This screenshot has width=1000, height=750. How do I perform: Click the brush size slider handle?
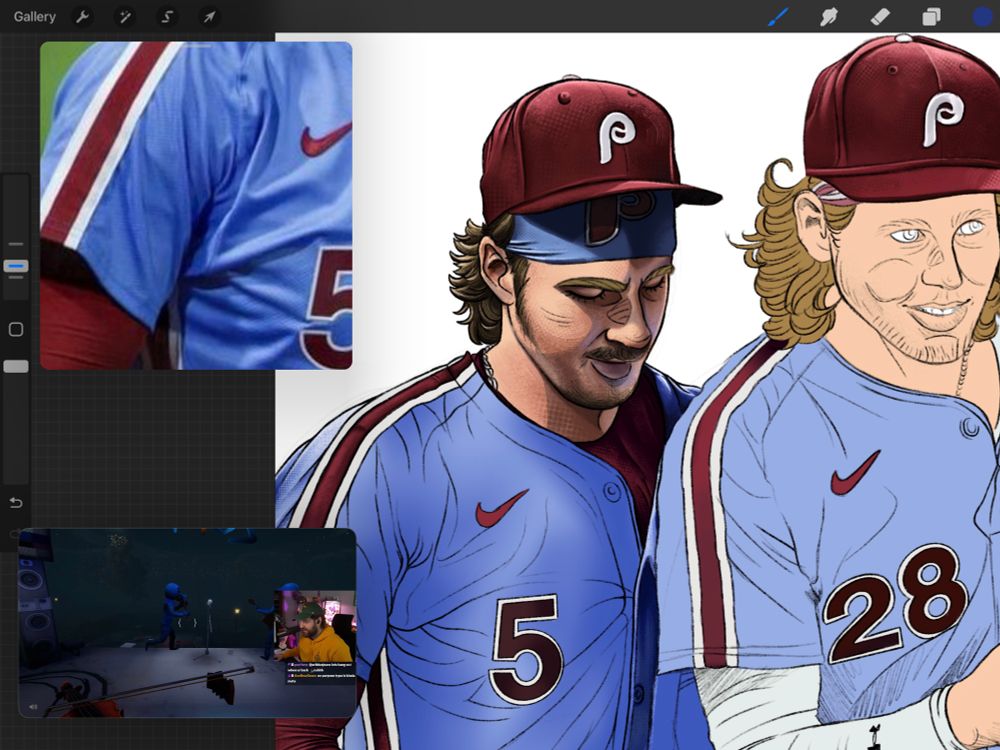pyautogui.click(x=16, y=266)
